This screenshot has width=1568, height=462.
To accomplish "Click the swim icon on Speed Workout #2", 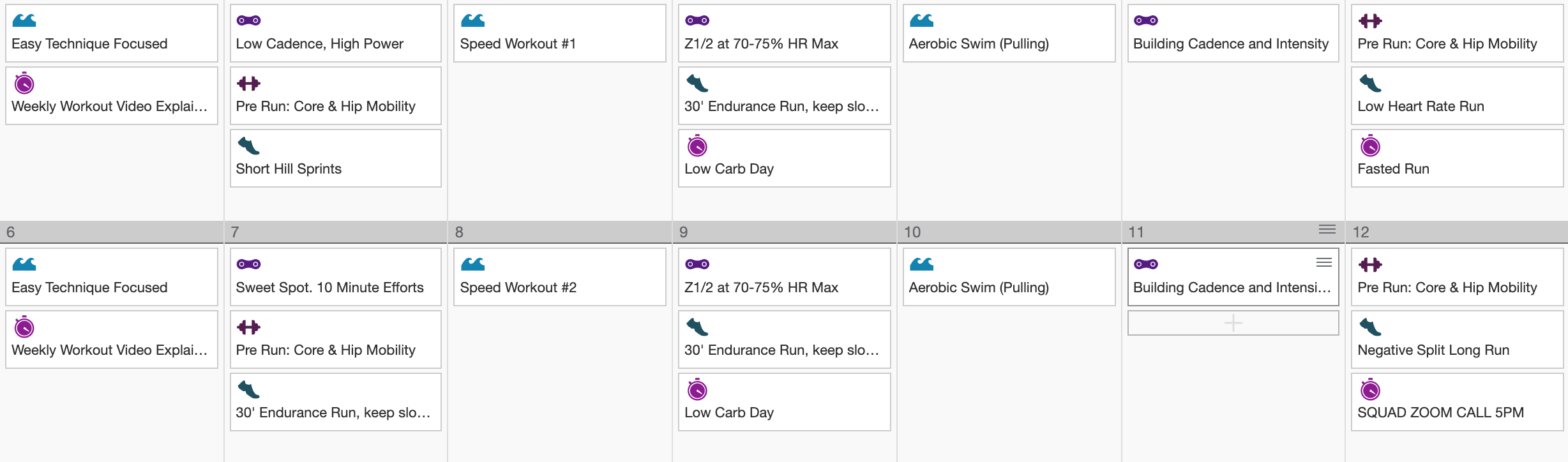I will click(x=472, y=264).
